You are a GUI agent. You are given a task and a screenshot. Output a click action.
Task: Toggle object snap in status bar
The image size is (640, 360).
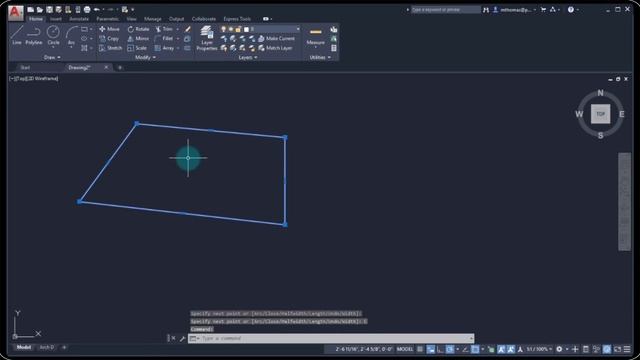(475, 349)
